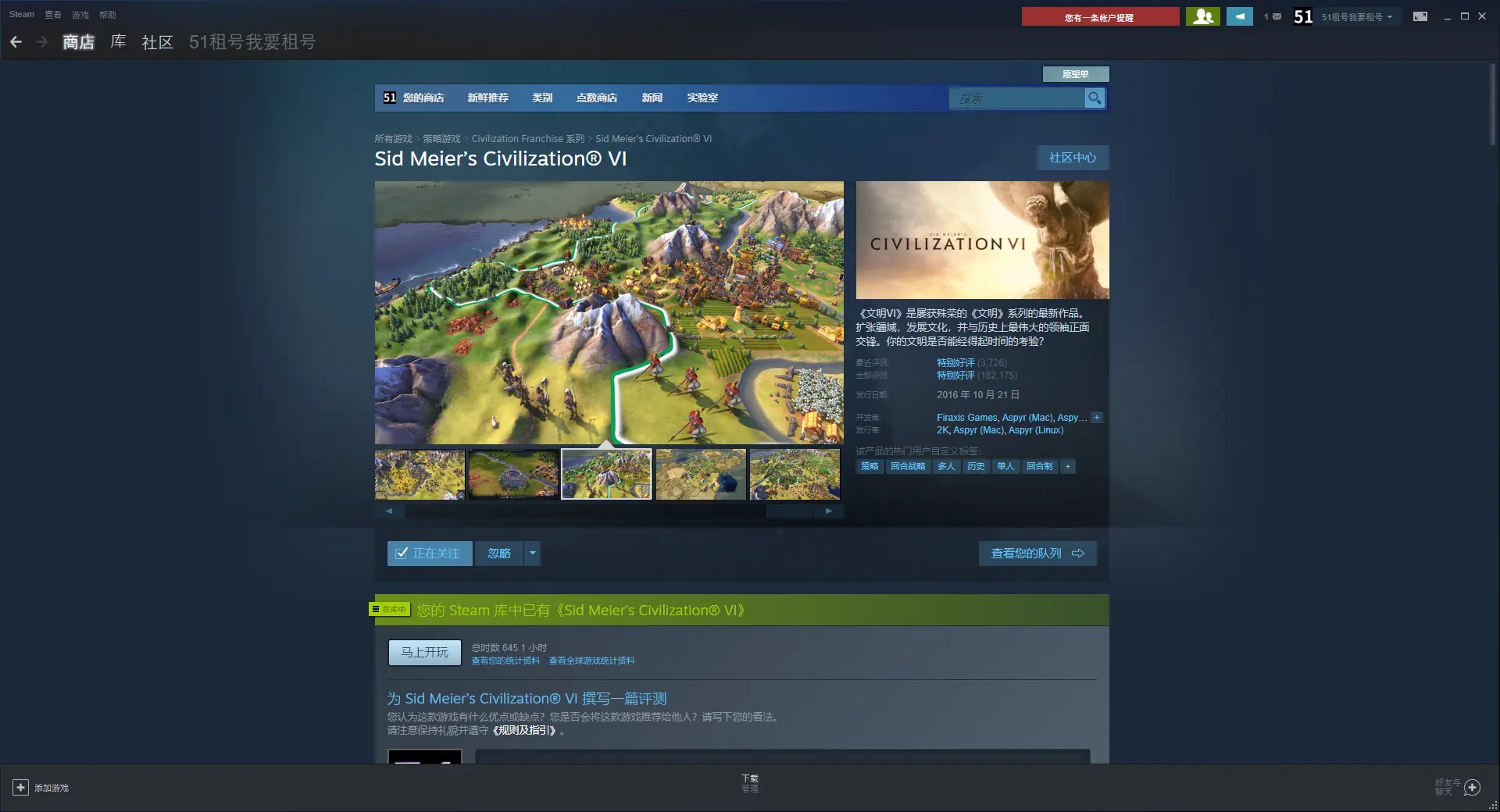Open the 愿望单 wishlist button
The image size is (1500, 812).
tap(1076, 74)
